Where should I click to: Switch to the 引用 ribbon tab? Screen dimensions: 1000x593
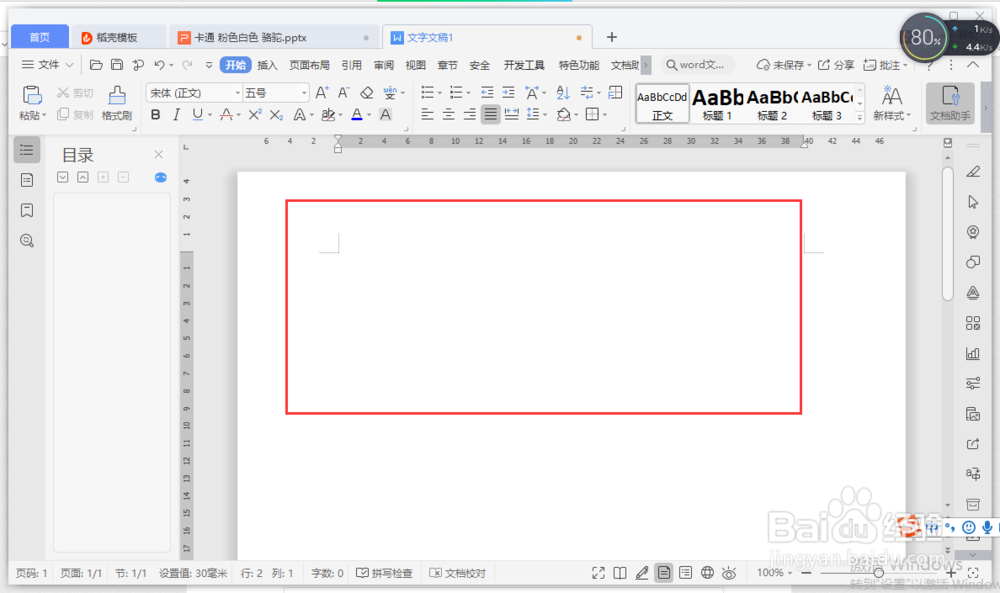(x=351, y=65)
